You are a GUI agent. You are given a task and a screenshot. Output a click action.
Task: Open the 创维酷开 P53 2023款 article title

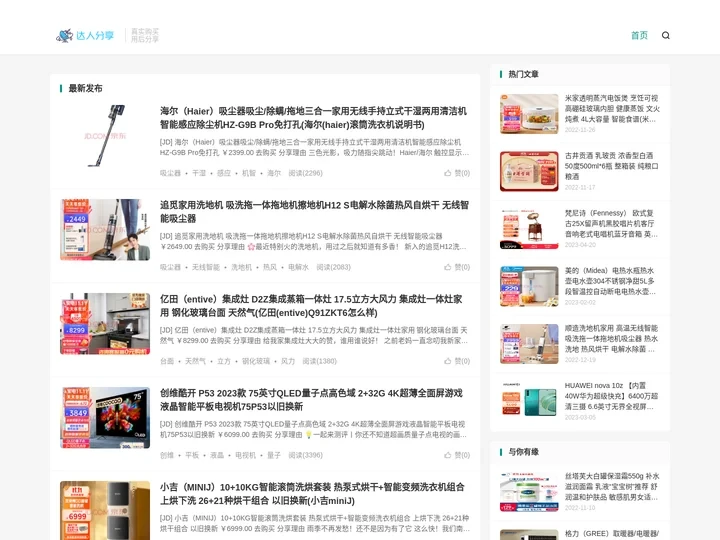[x=311, y=400]
